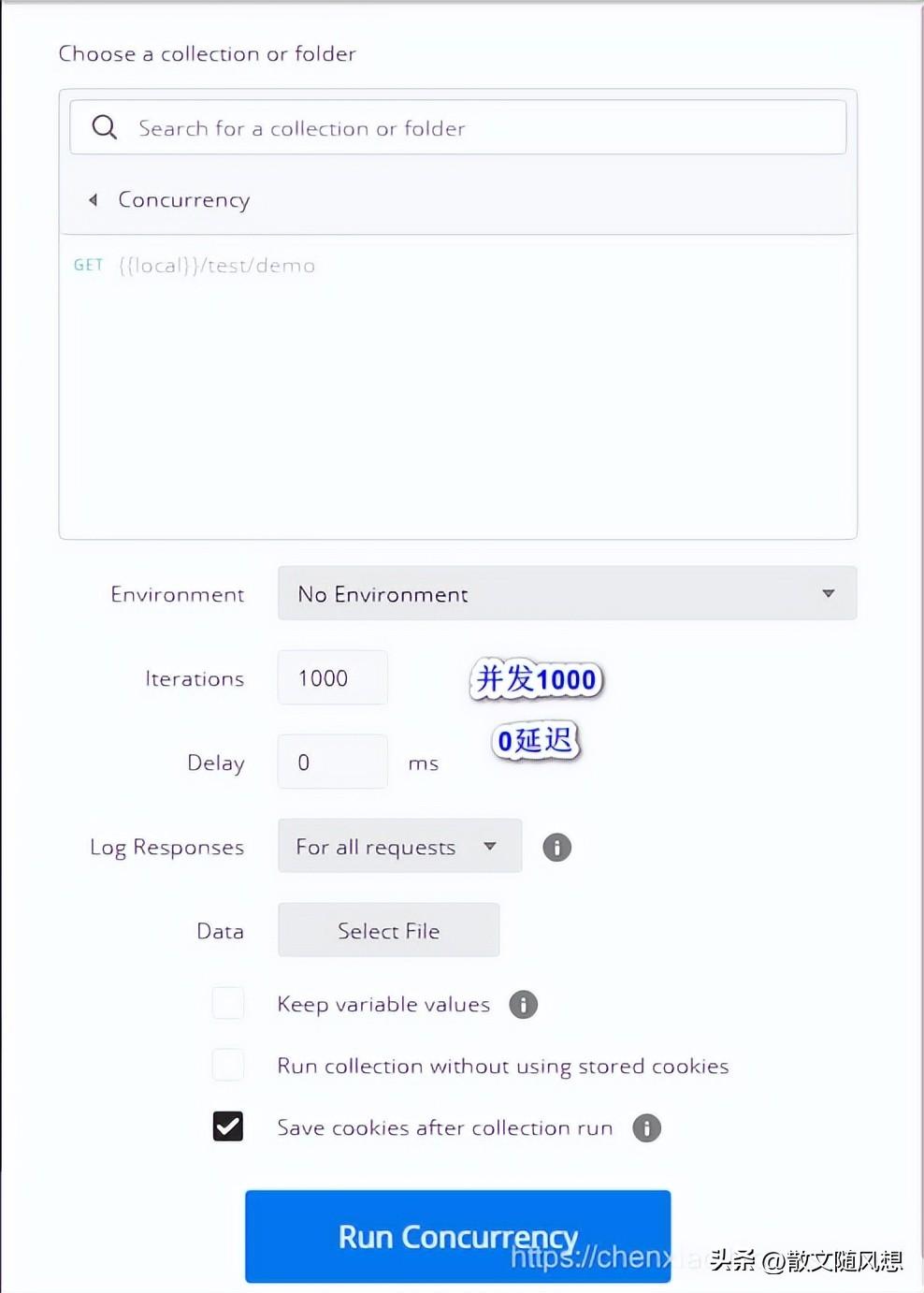
Task: Click the back arrow beside Concurrency
Action: 93,199
